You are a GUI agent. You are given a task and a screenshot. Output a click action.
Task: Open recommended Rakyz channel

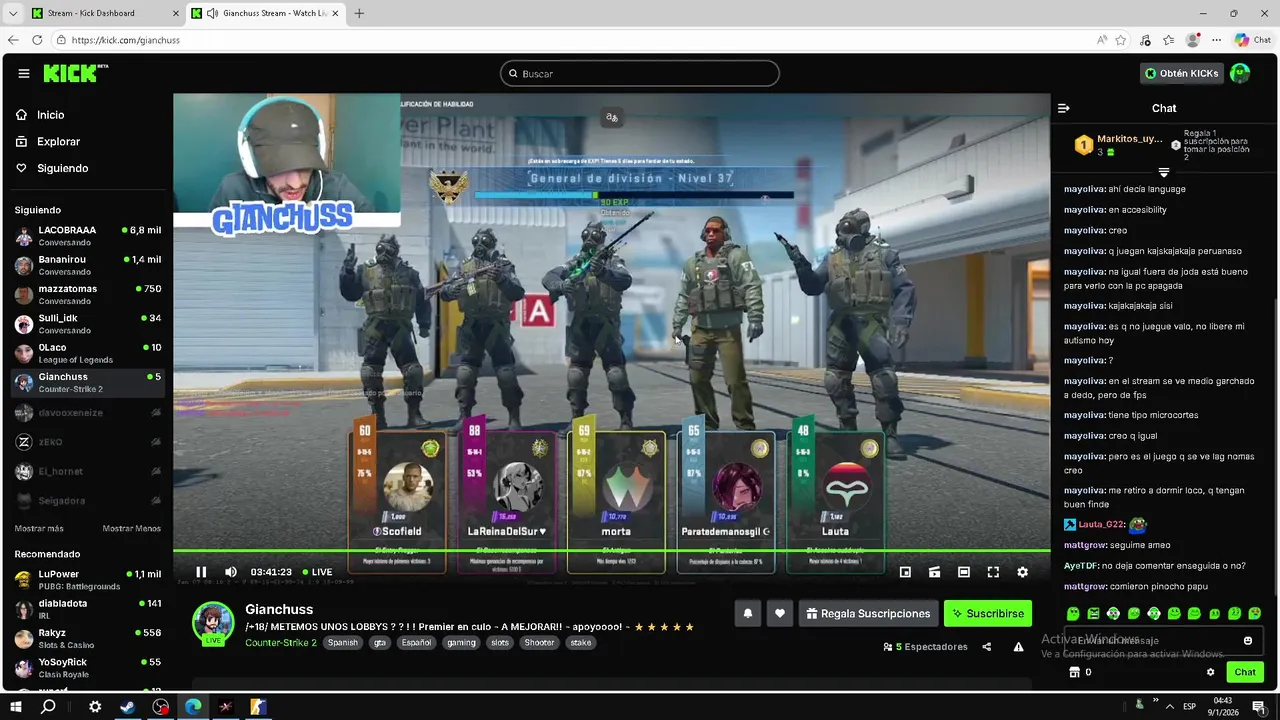click(x=87, y=638)
